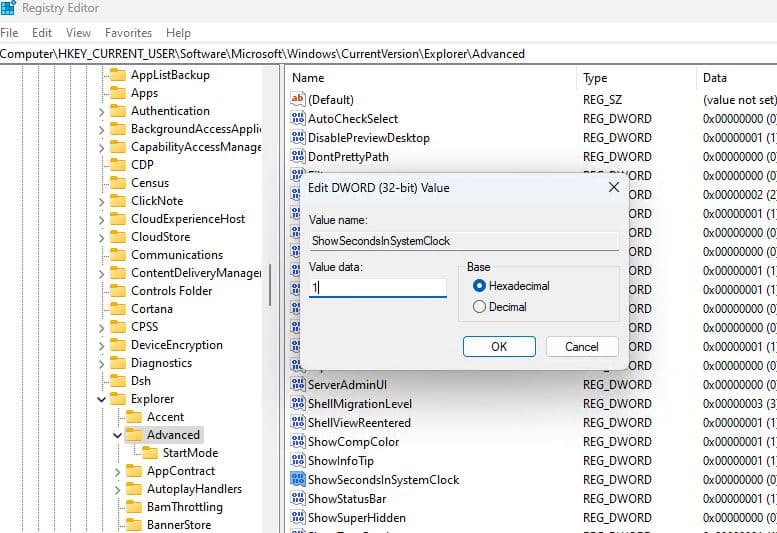Select the Apps folder icon
Image resolution: width=777 pixels, height=533 pixels.
(117, 93)
